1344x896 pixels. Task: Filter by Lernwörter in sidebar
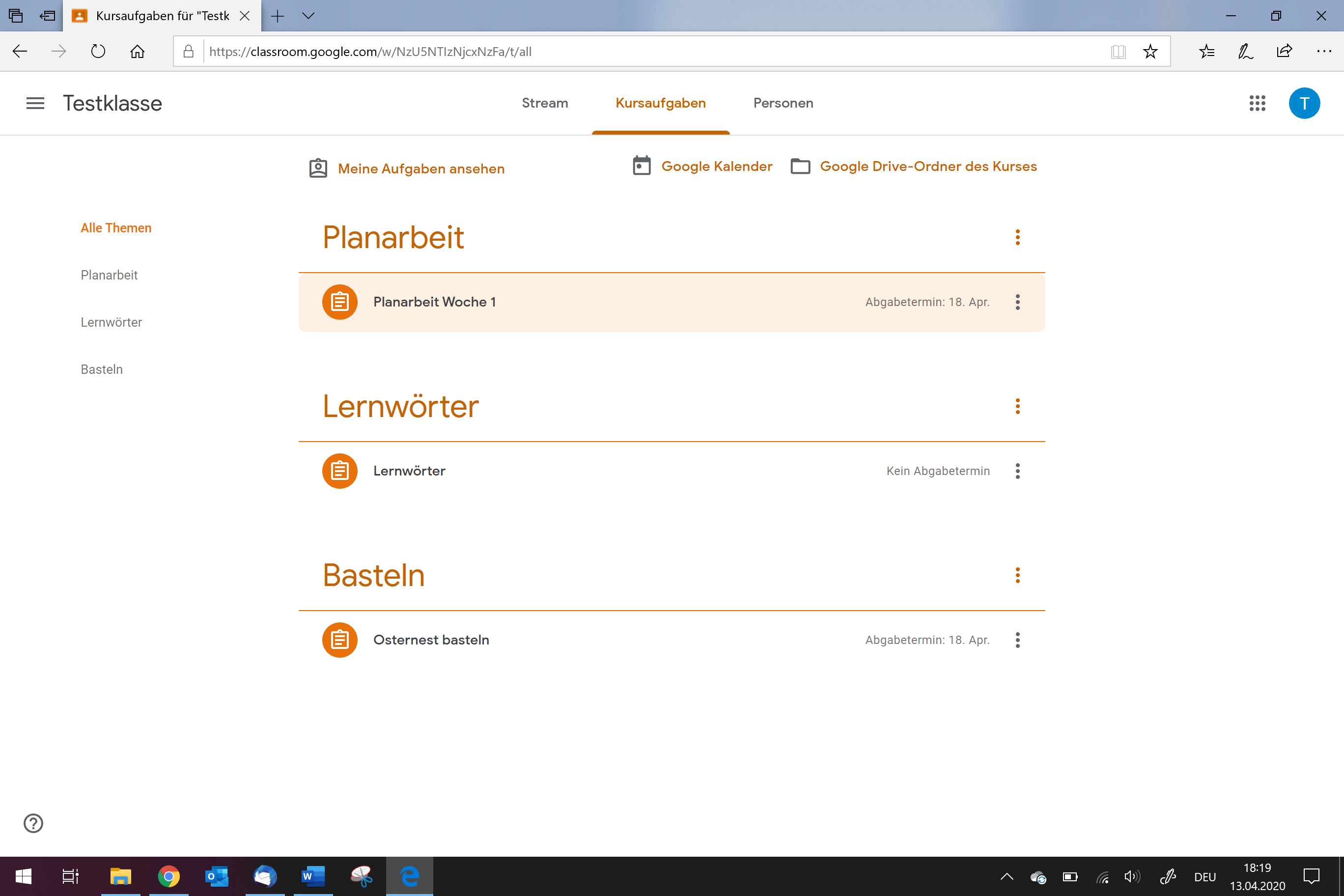click(x=112, y=322)
